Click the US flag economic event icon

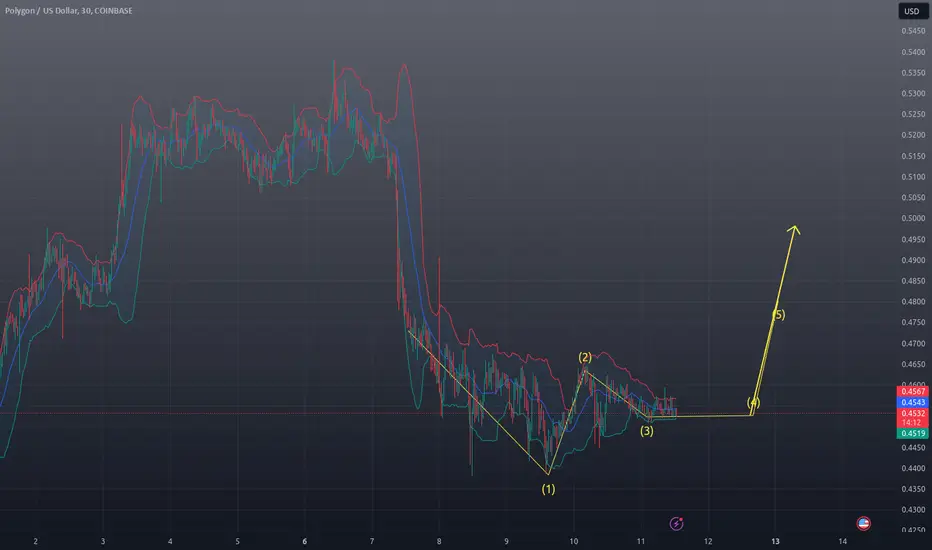[863, 523]
